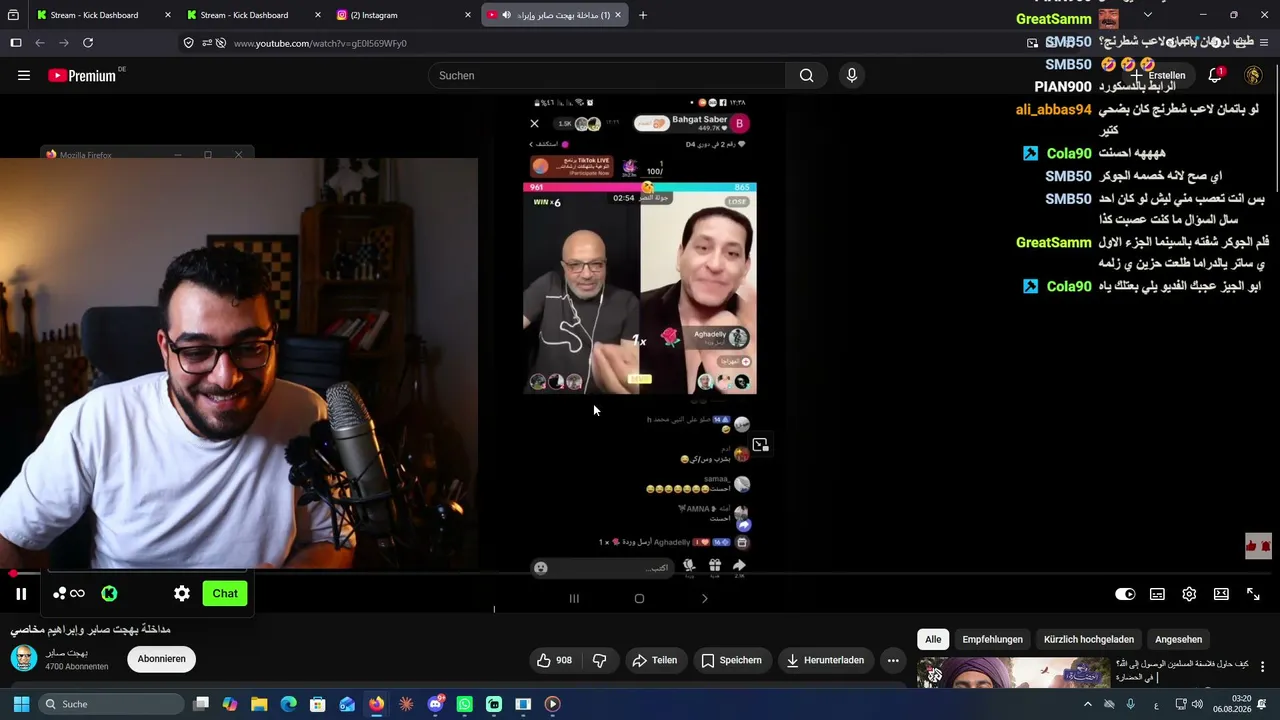The width and height of the screenshot is (1280, 720).
Task: Click the Teilen share button
Action: (x=654, y=660)
